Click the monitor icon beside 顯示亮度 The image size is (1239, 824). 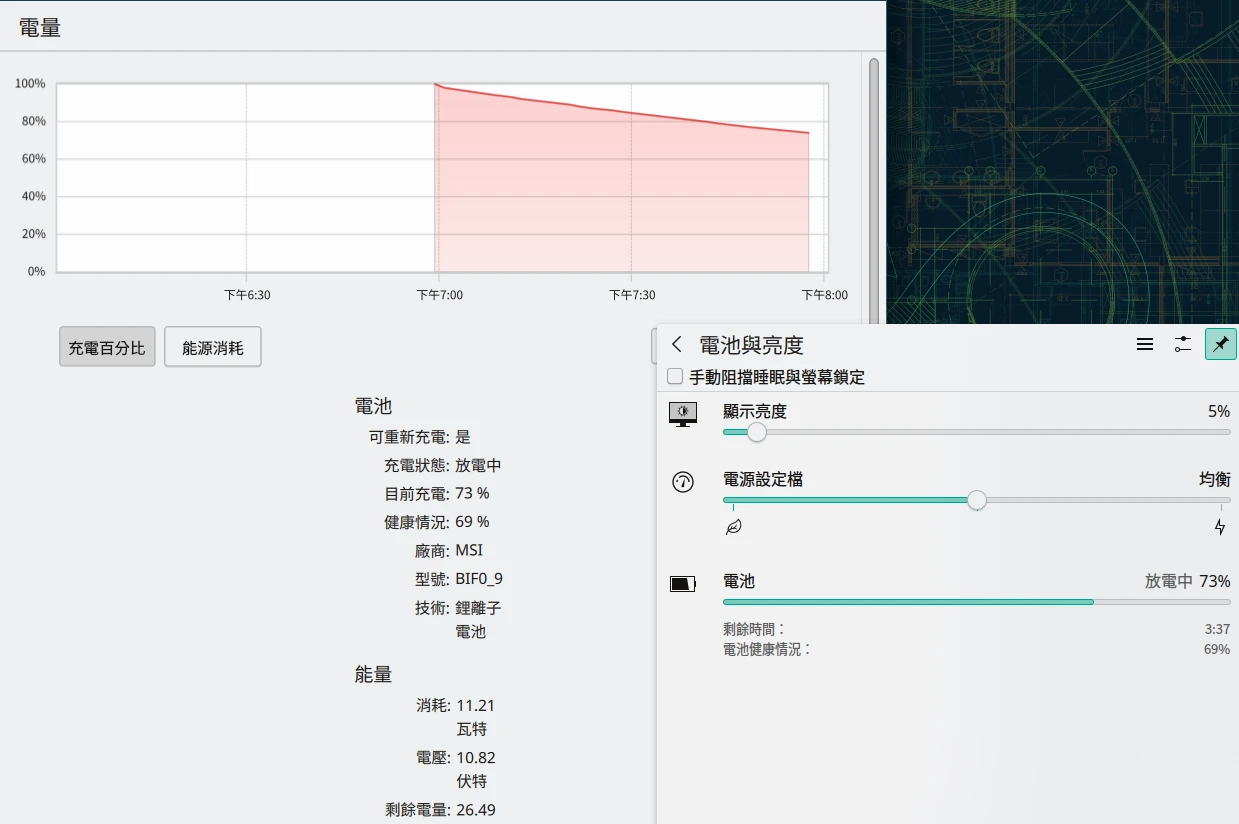683,414
